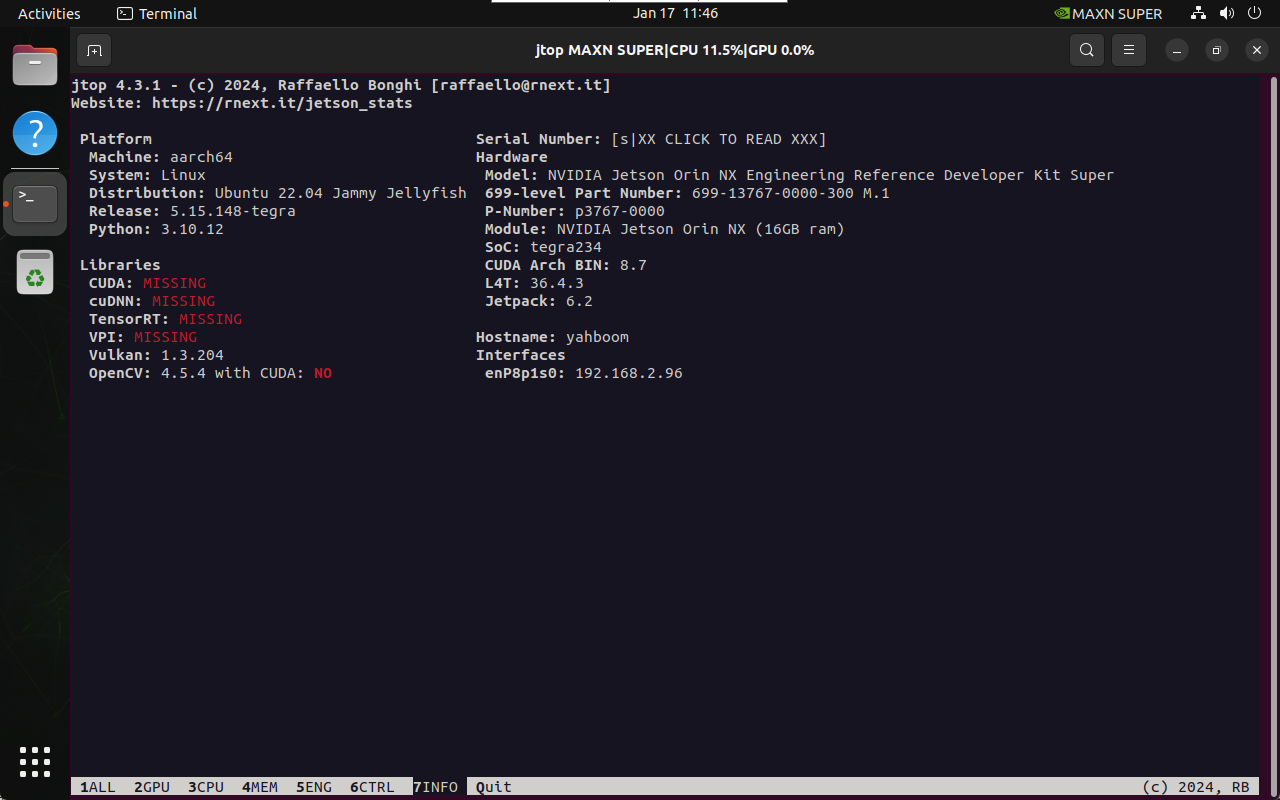Close the terminal window
Viewport: 1280px width, 800px height.
(1257, 50)
